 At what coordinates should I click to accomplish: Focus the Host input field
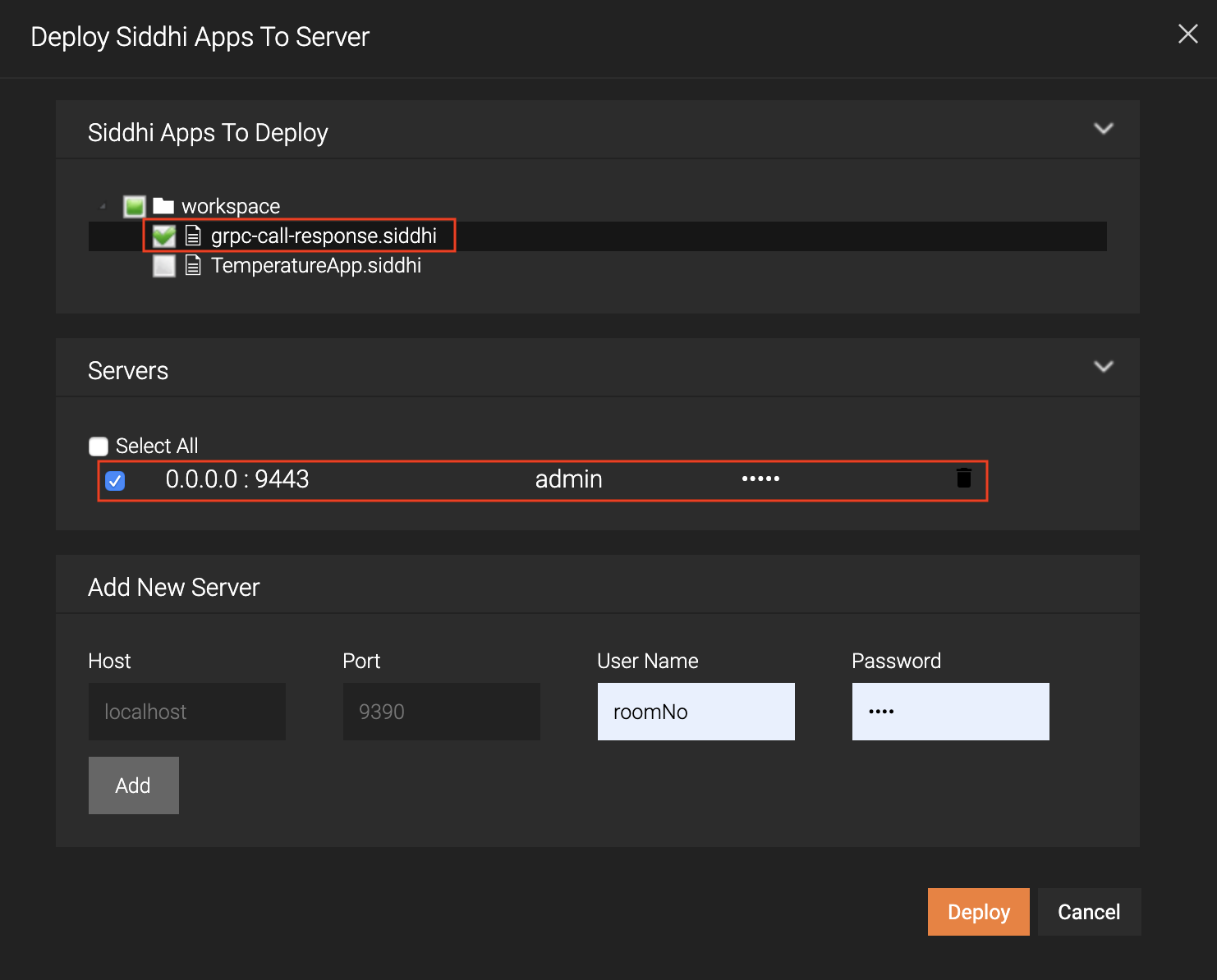tap(187, 712)
